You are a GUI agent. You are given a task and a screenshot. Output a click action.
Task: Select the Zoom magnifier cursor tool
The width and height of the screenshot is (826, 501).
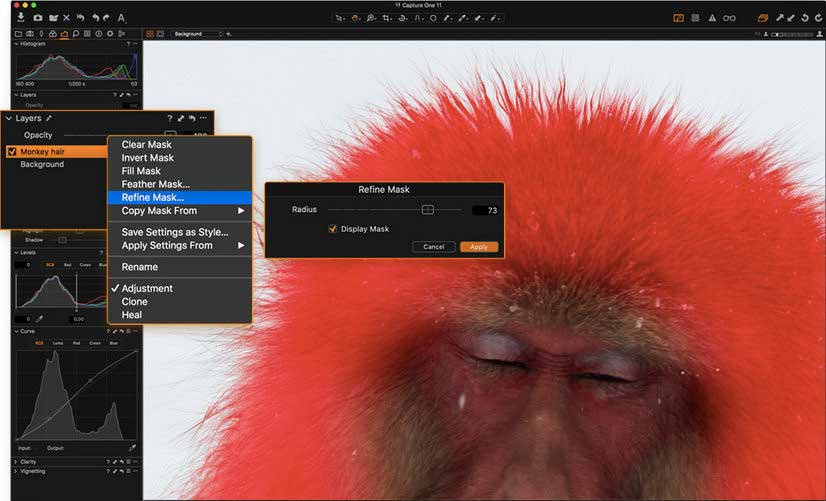[x=371, y=18]
